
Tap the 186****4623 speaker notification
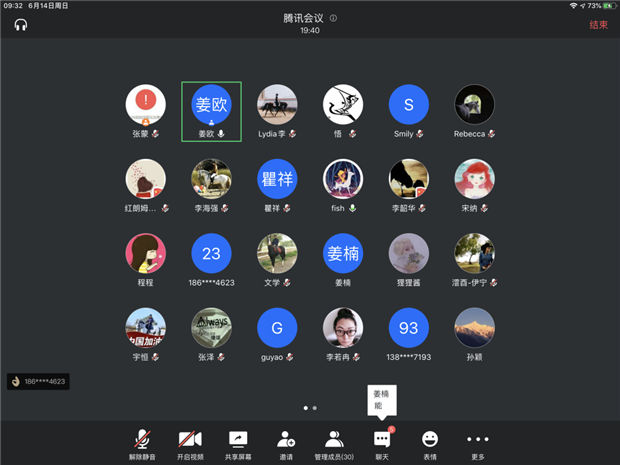click(x=38, y=381)
